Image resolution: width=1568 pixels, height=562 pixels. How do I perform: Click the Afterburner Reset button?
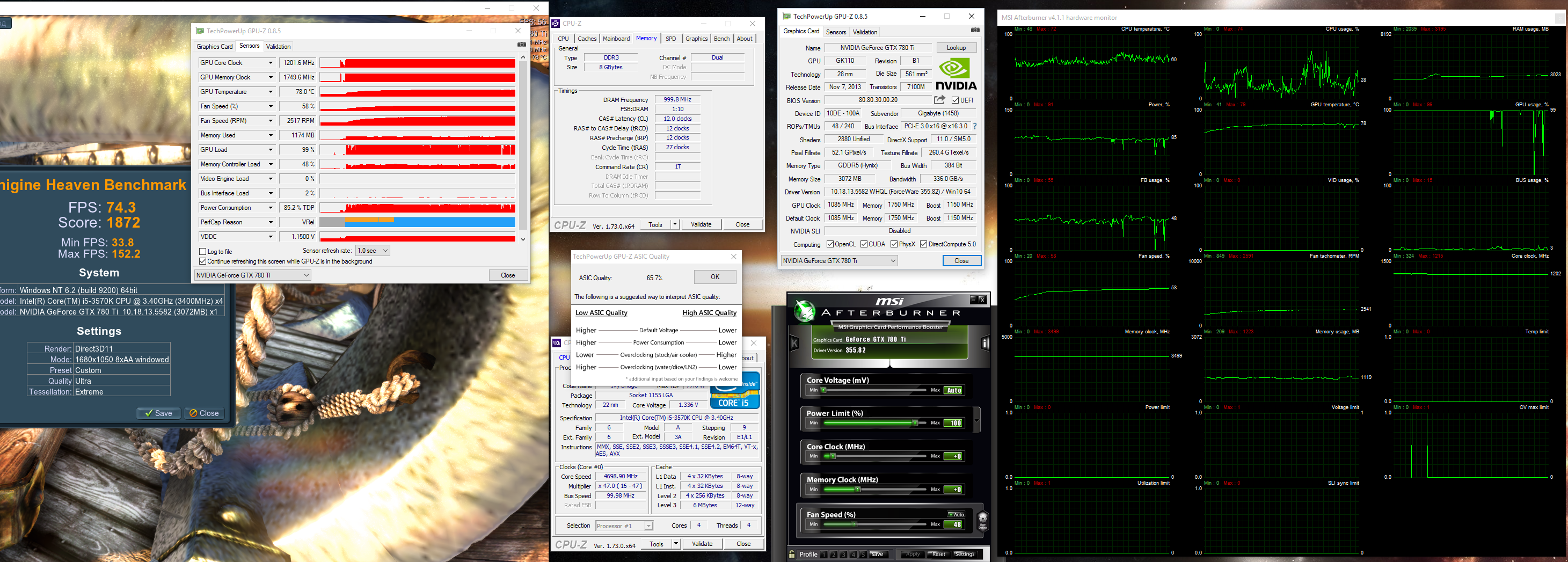(939, 554)
